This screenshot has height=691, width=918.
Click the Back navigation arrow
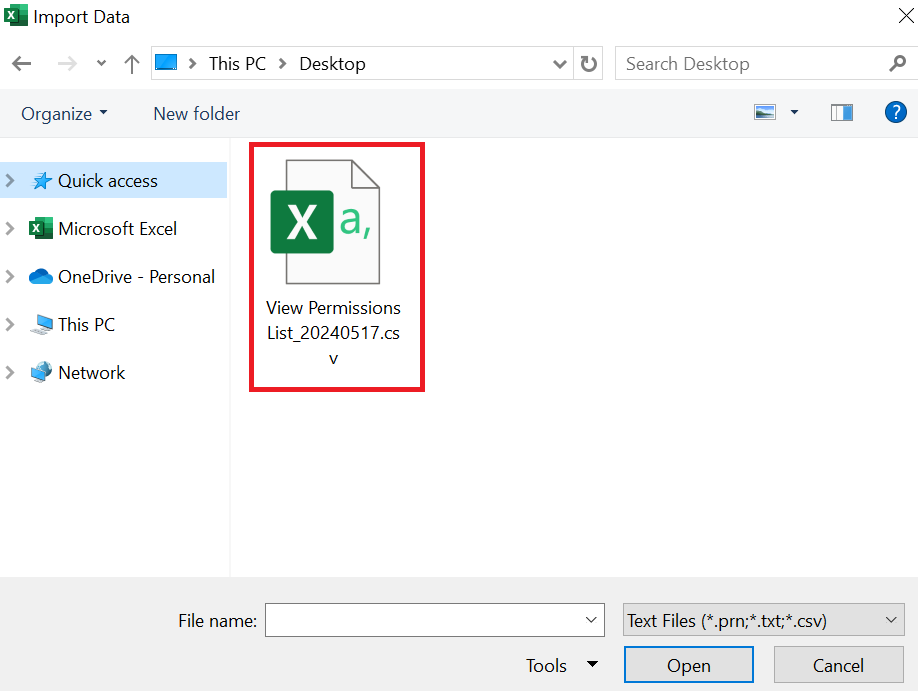pos(22,64)
